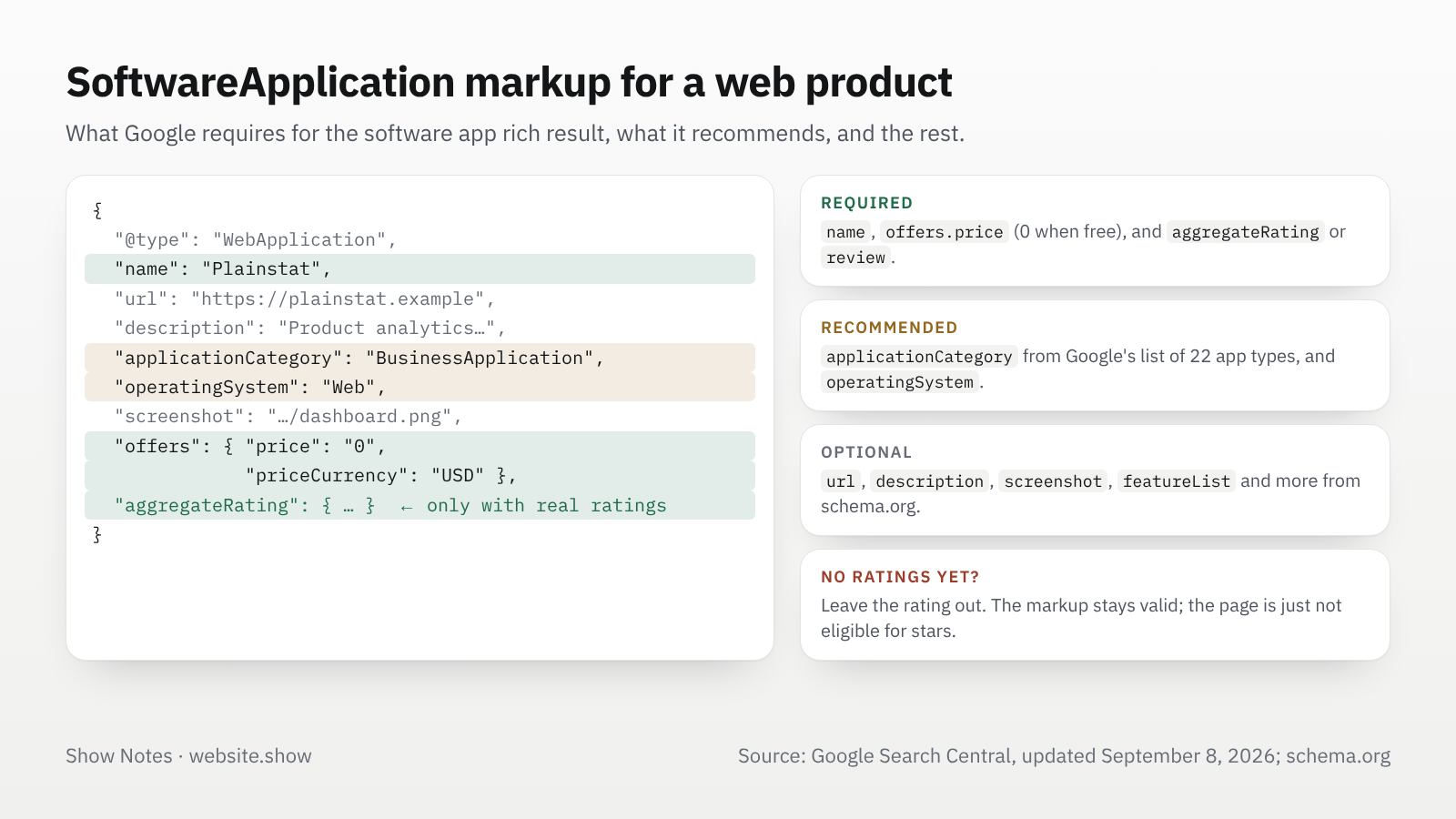This screenshot has width=1456, height=819.
Task: Click the 'description' chip in Optional card
Action: (x=929, y=481)
